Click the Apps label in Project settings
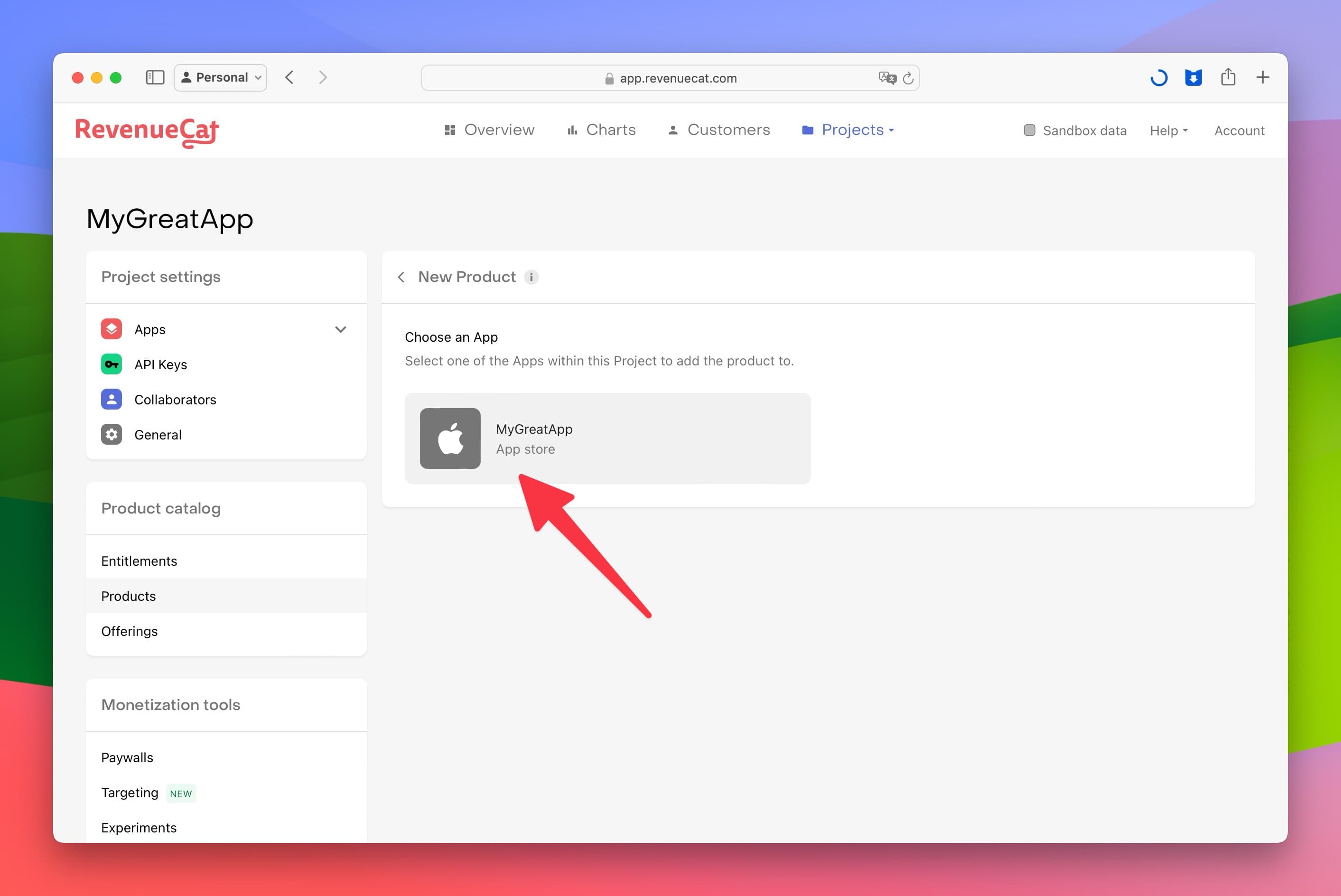The width and height of the screenshot is (1341, 896). [x=149, y=330]
